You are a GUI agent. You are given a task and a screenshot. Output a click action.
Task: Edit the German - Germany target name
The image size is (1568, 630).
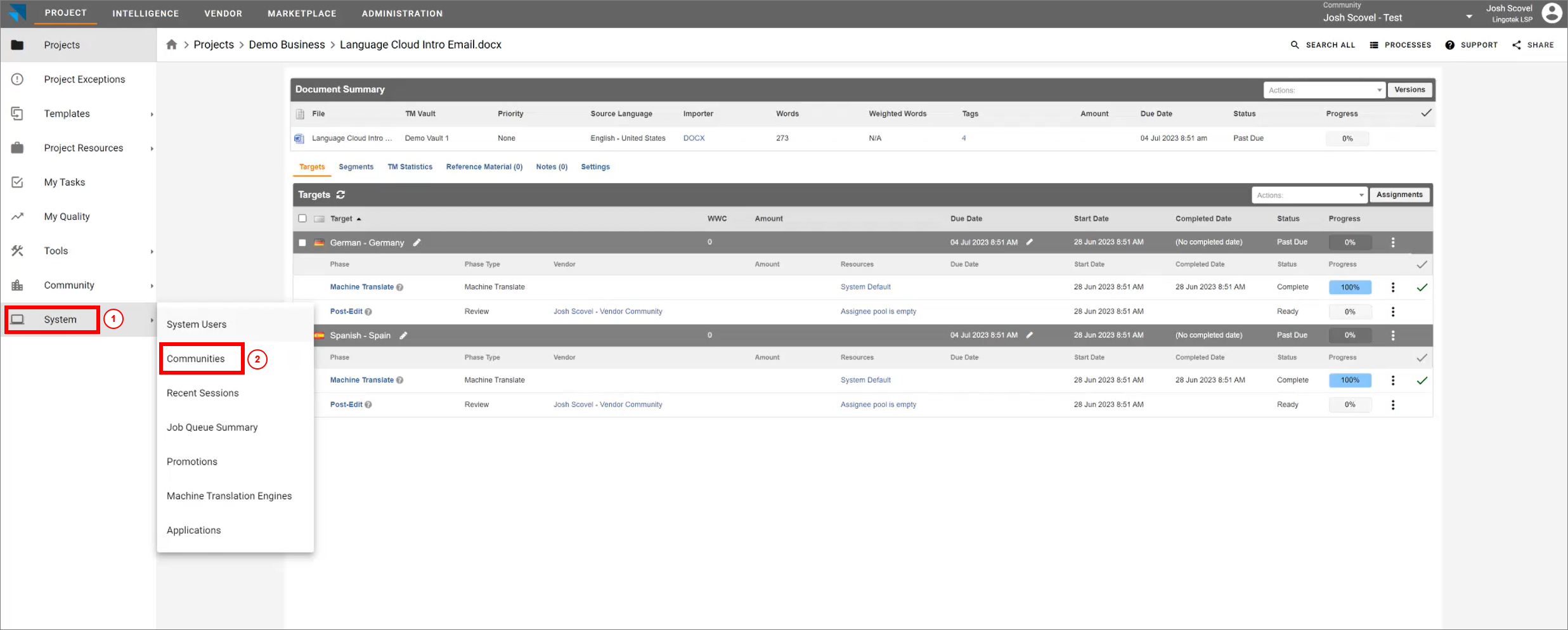(417, 243)
